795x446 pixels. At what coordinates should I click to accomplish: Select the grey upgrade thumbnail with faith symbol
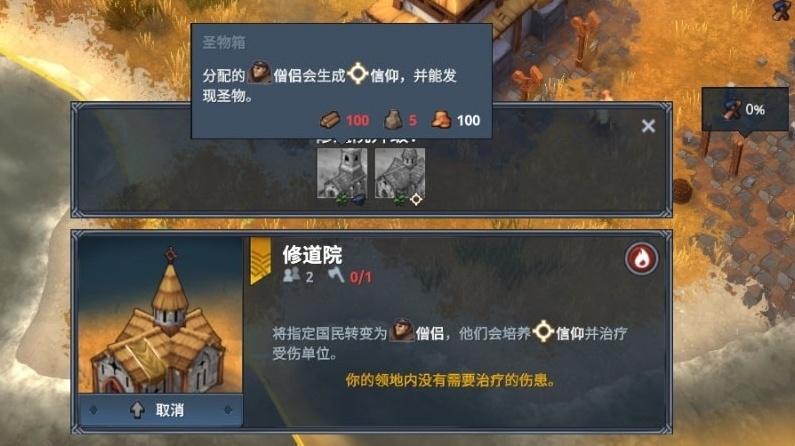400,173
